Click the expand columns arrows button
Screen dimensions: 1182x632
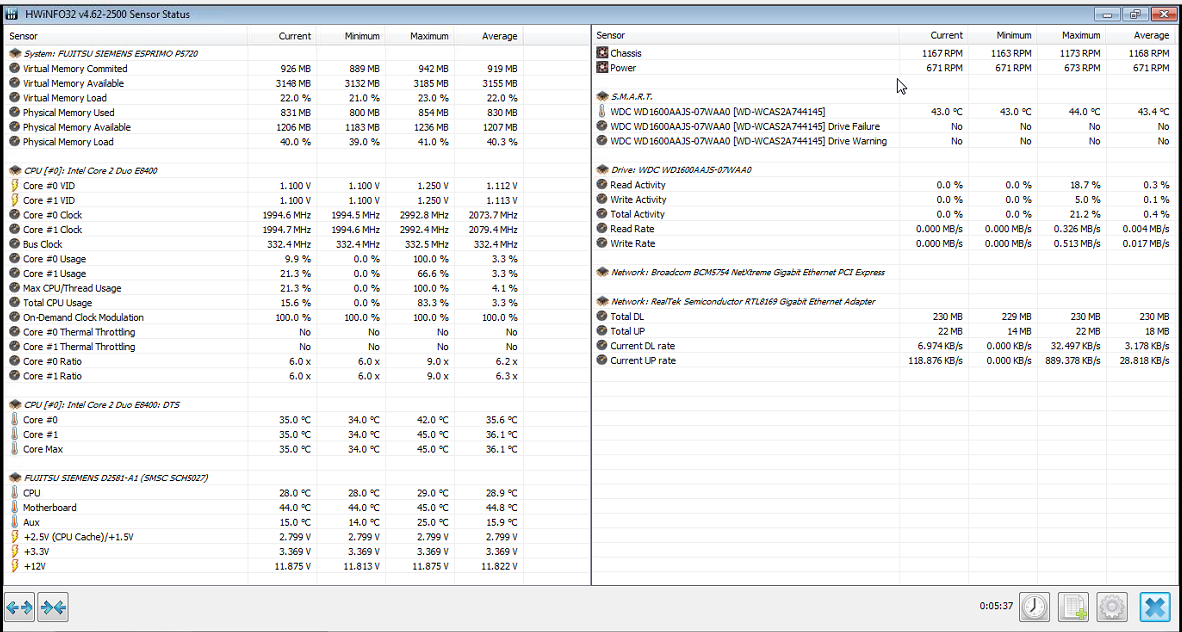coord(20,606)
